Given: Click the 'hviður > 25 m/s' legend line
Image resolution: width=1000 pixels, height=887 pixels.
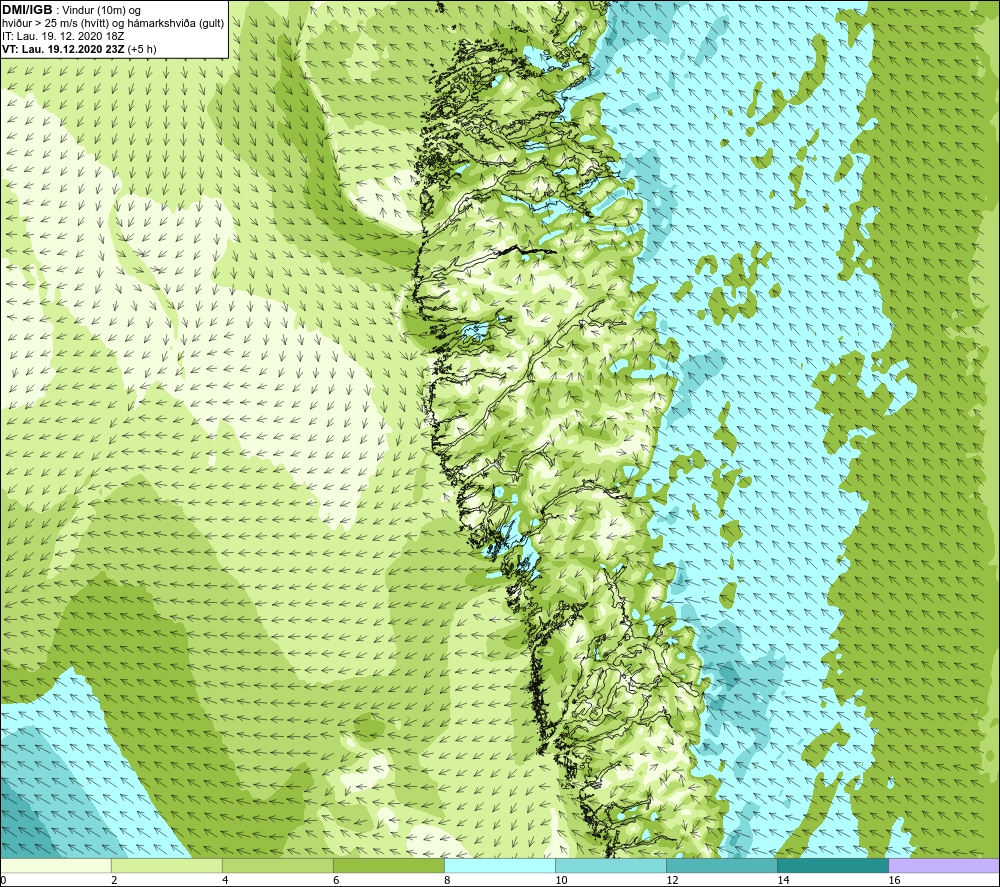Looking at the screenshot, I should tap(113, 24).
